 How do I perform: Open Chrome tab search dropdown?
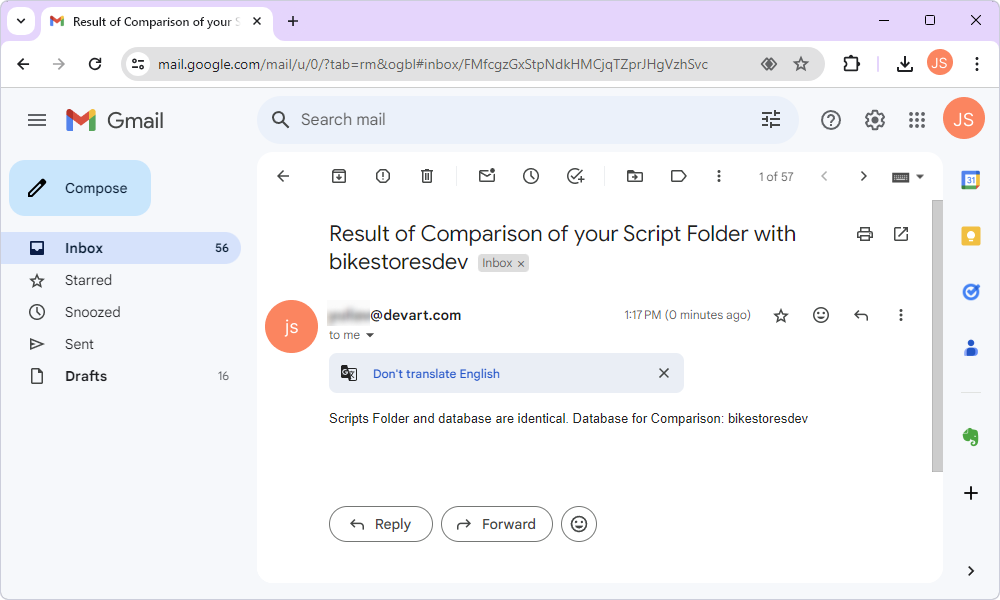[x=21, y=21]
